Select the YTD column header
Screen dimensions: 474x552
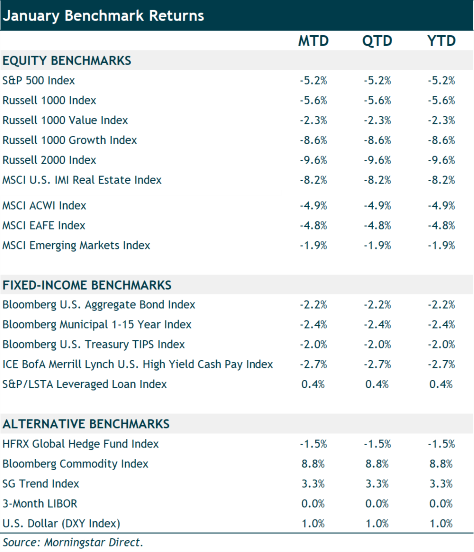(441, 41)
